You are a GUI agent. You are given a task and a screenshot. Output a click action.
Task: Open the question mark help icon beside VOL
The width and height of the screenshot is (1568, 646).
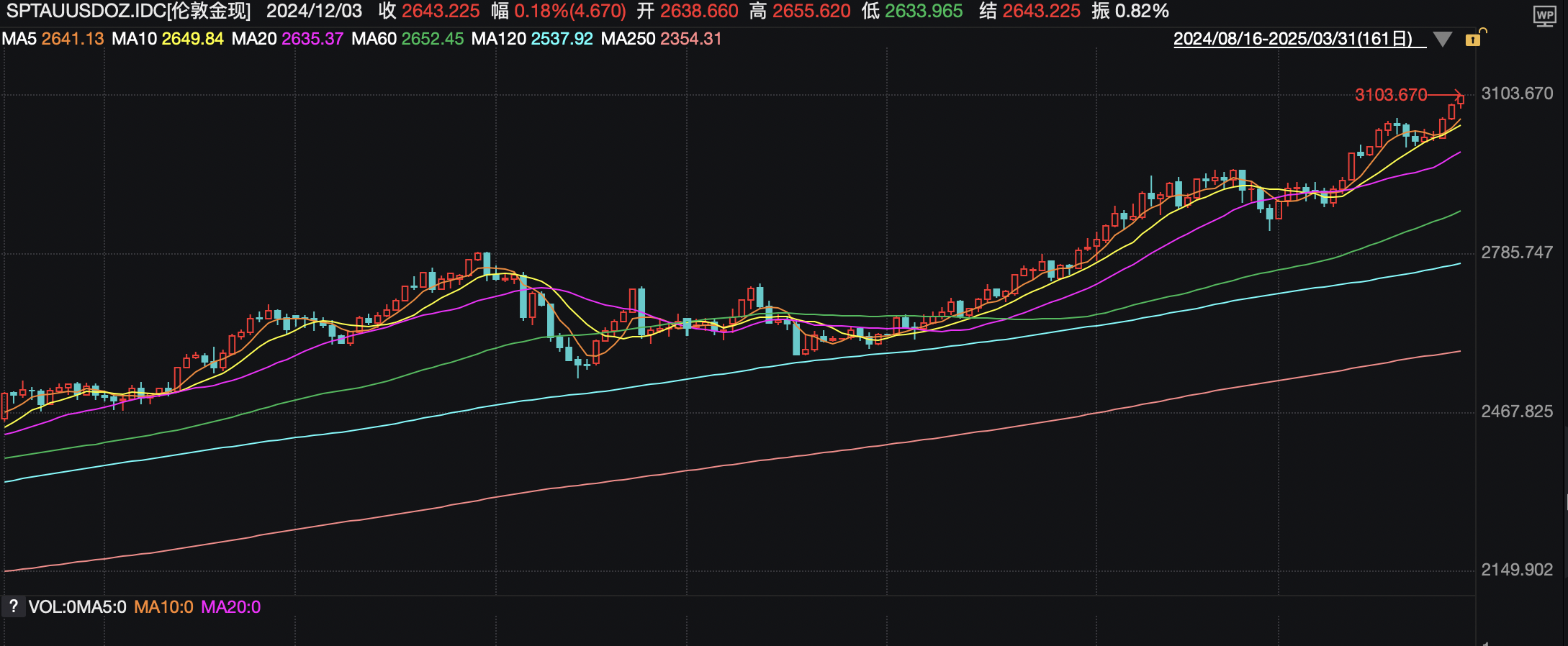pyautogui.click(x=13, y=606)
